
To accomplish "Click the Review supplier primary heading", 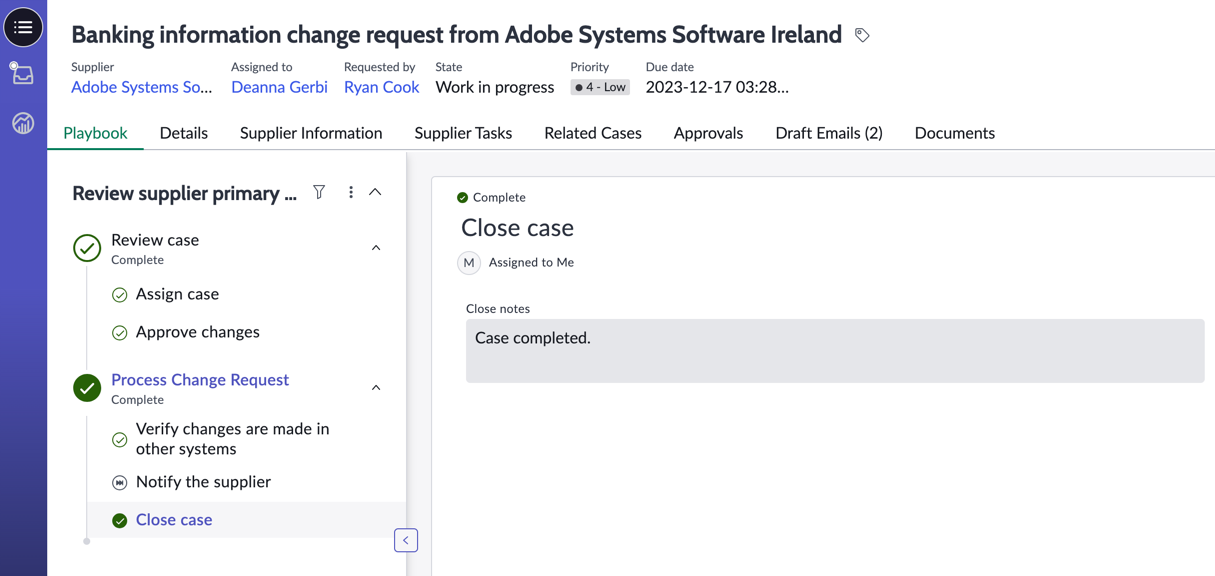I will tap(184, 193).
